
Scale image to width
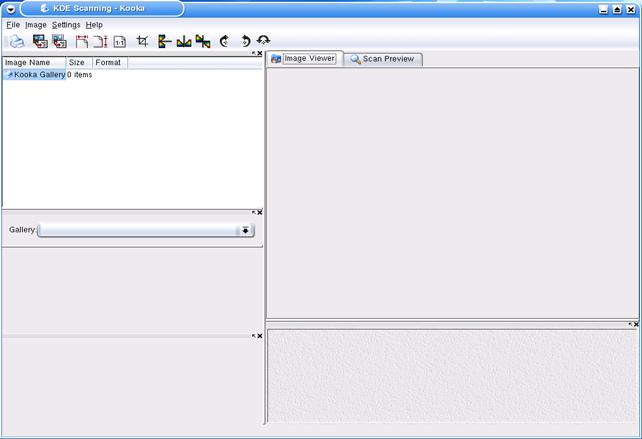(82, 41)
